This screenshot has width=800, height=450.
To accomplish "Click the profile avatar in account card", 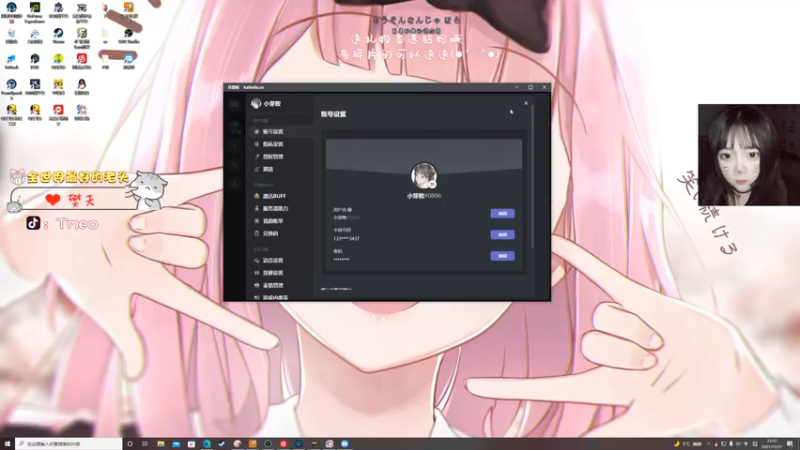I will (x=423, y=175).
